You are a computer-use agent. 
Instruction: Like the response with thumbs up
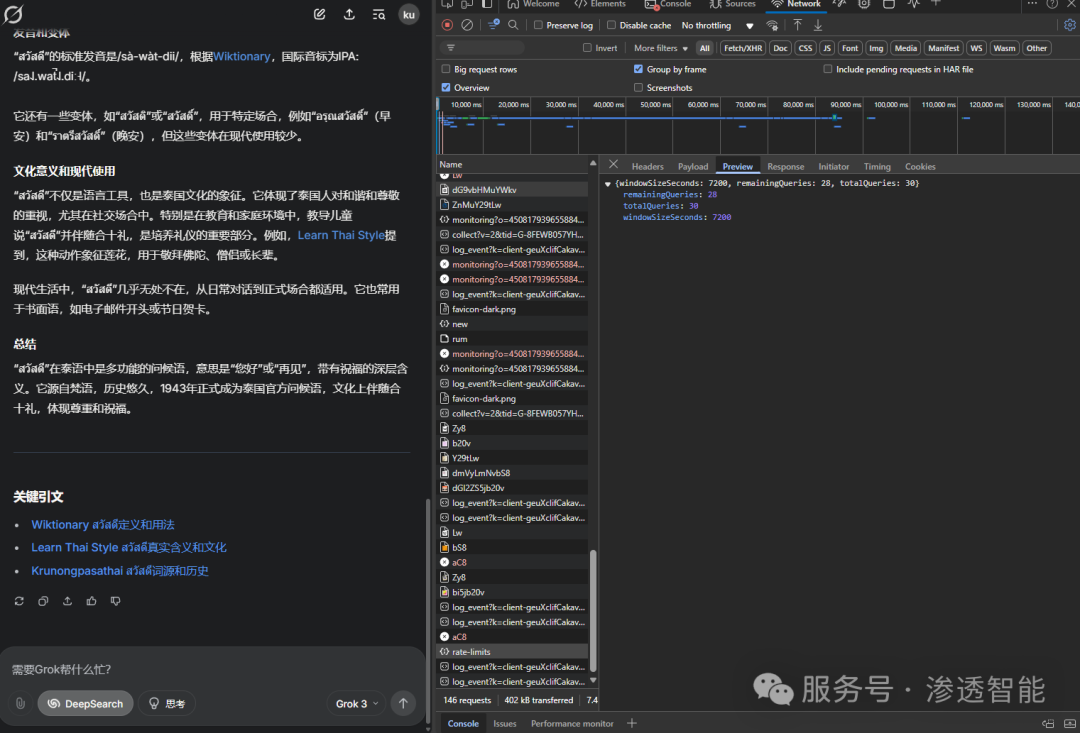(92, 601)
